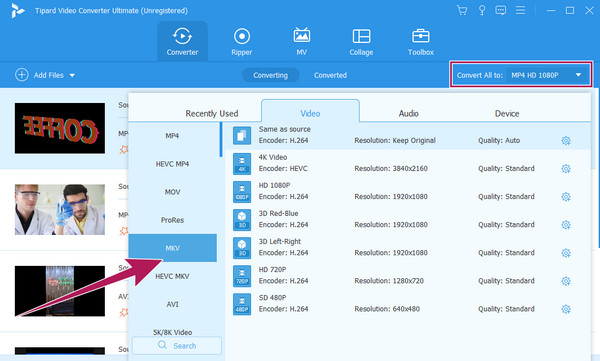Viewport: 600px width, 361px height.
Task: Click the SD 480P preset icon
Action: pos(242,304)
